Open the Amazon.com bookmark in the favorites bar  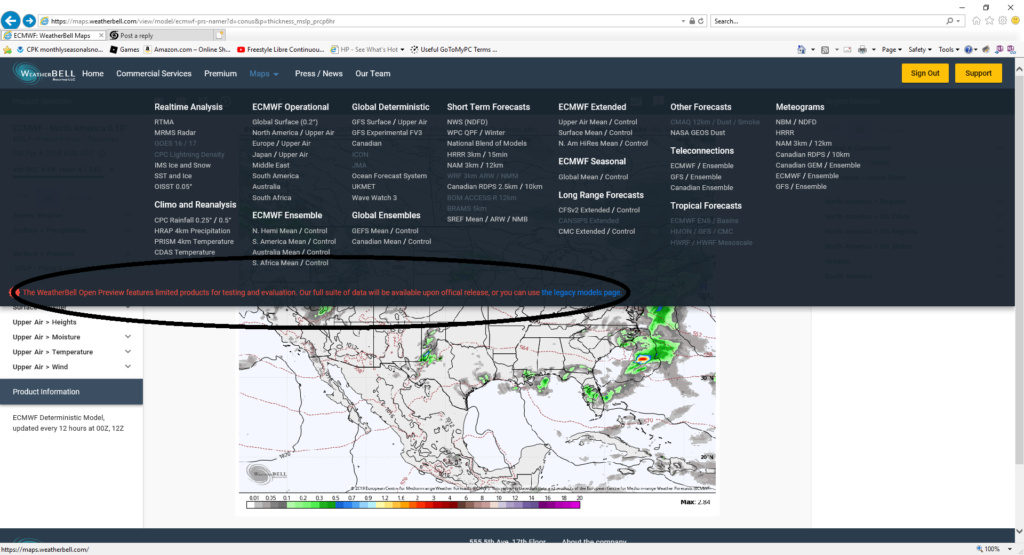[x=188, y=50]
